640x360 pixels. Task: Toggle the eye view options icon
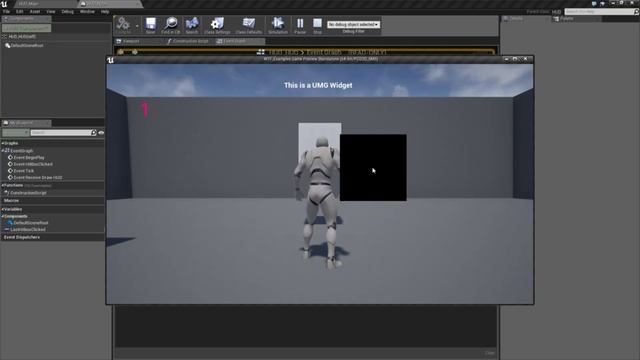(x=101, y=133)
